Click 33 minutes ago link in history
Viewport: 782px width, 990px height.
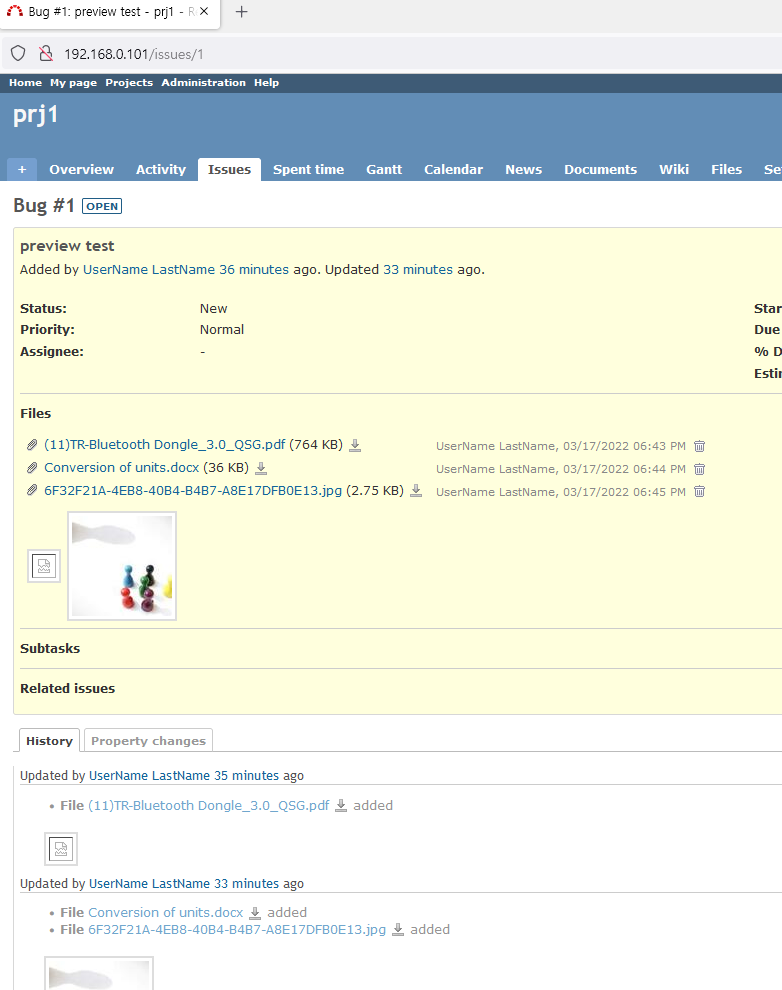pos(246,883)
